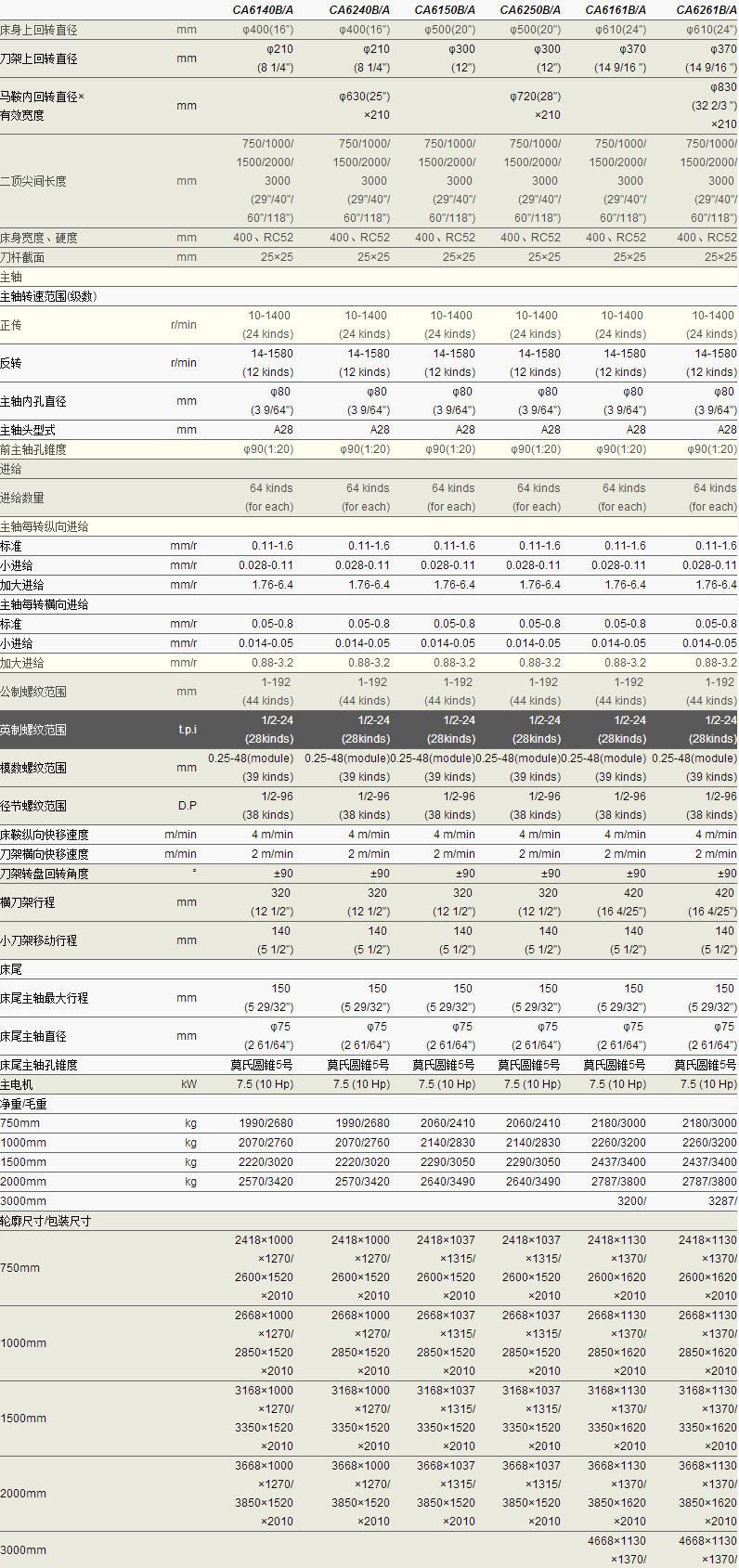Click the CA6161B/A 750mm weight 2180/3000
This screenshot has width=739, height=1568.
(x=618, y=1123)
